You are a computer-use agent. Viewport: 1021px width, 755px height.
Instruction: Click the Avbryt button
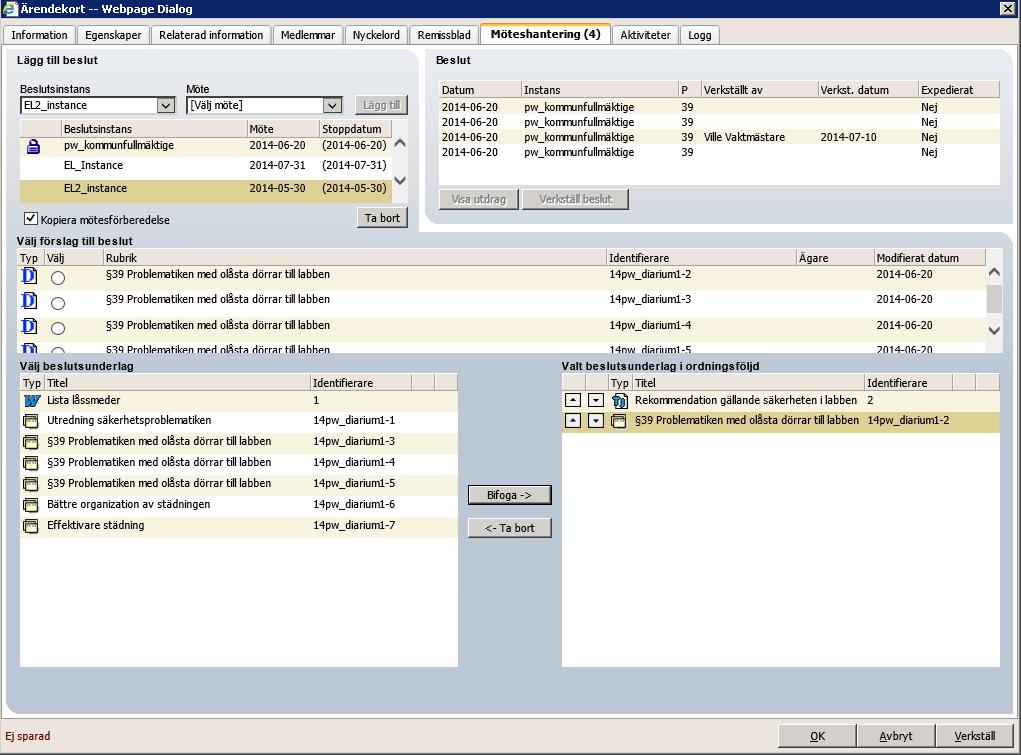[x=896, y=736]
